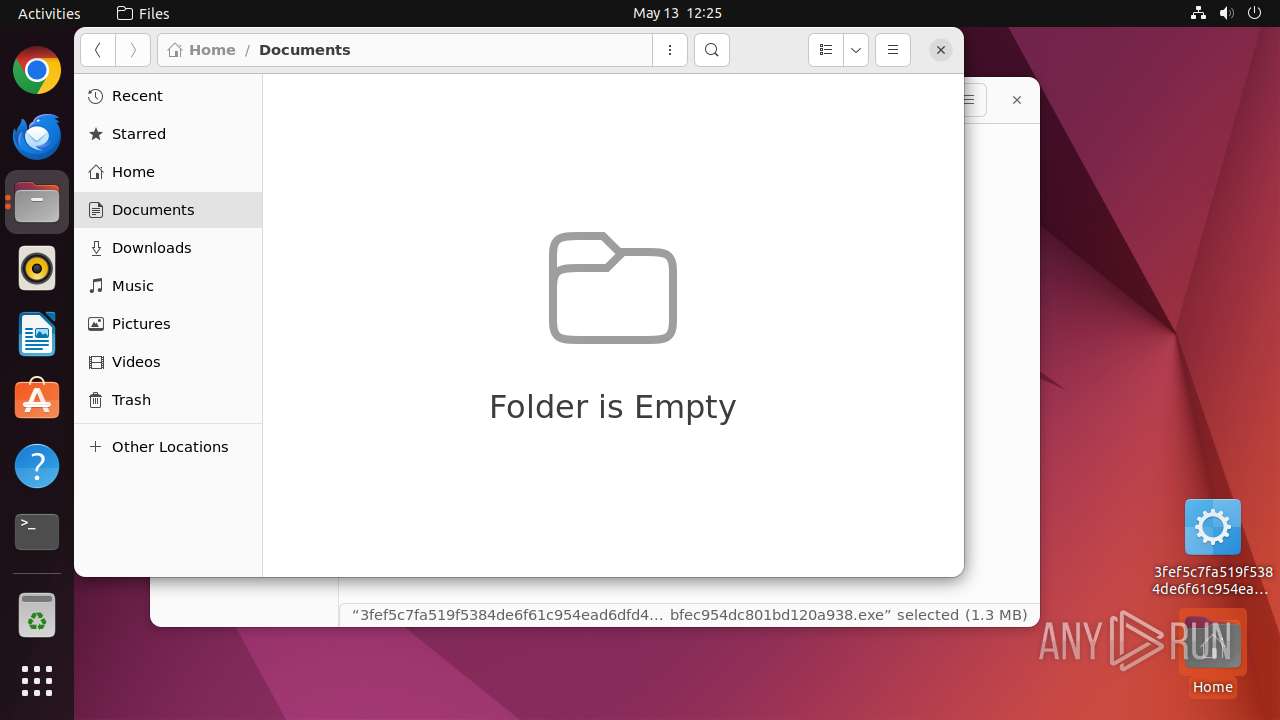Open Downloads in the sidebar
Screen dimensions: 1280x720
168,248
